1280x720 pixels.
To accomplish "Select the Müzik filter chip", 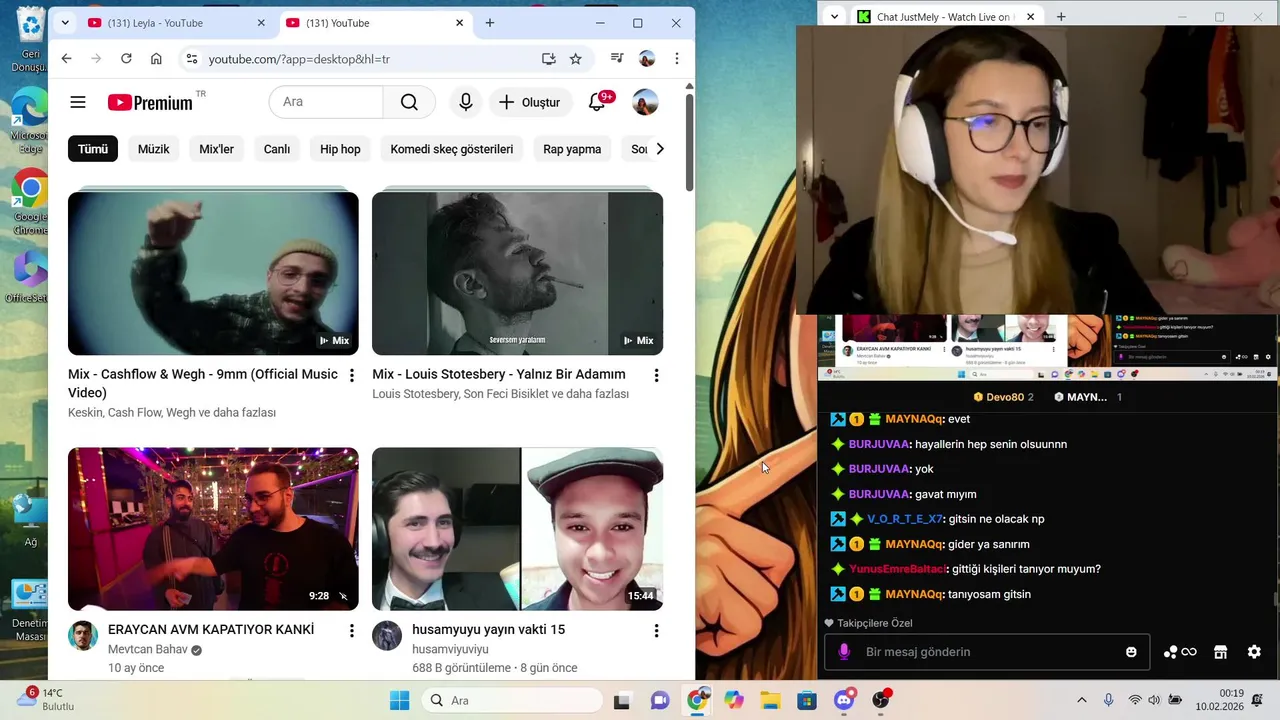I will 154,149.
